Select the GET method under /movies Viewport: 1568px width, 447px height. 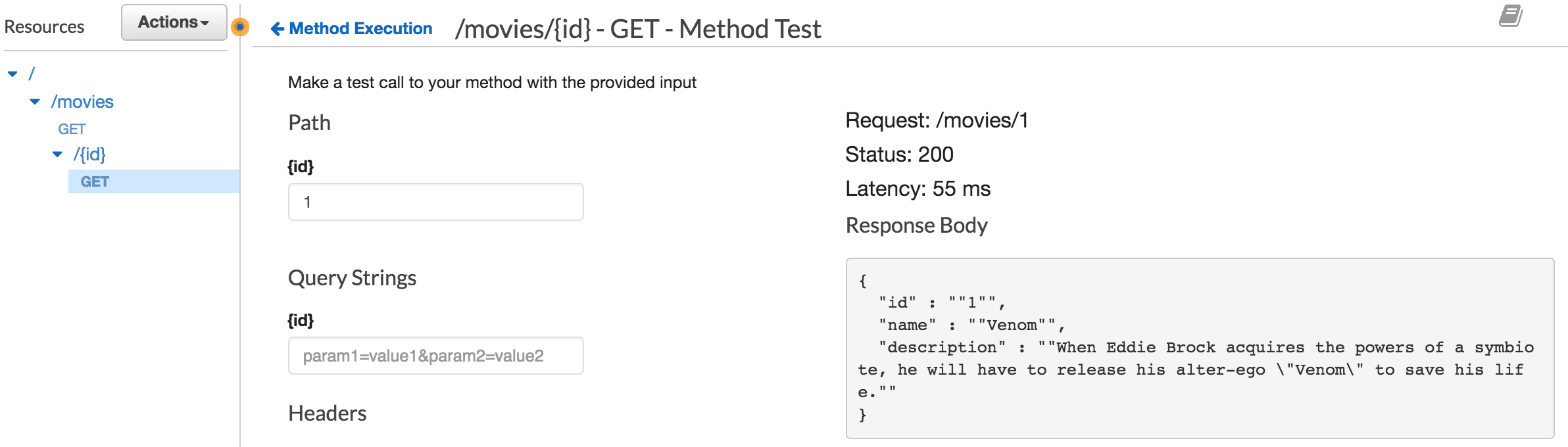tap(71, 129)
